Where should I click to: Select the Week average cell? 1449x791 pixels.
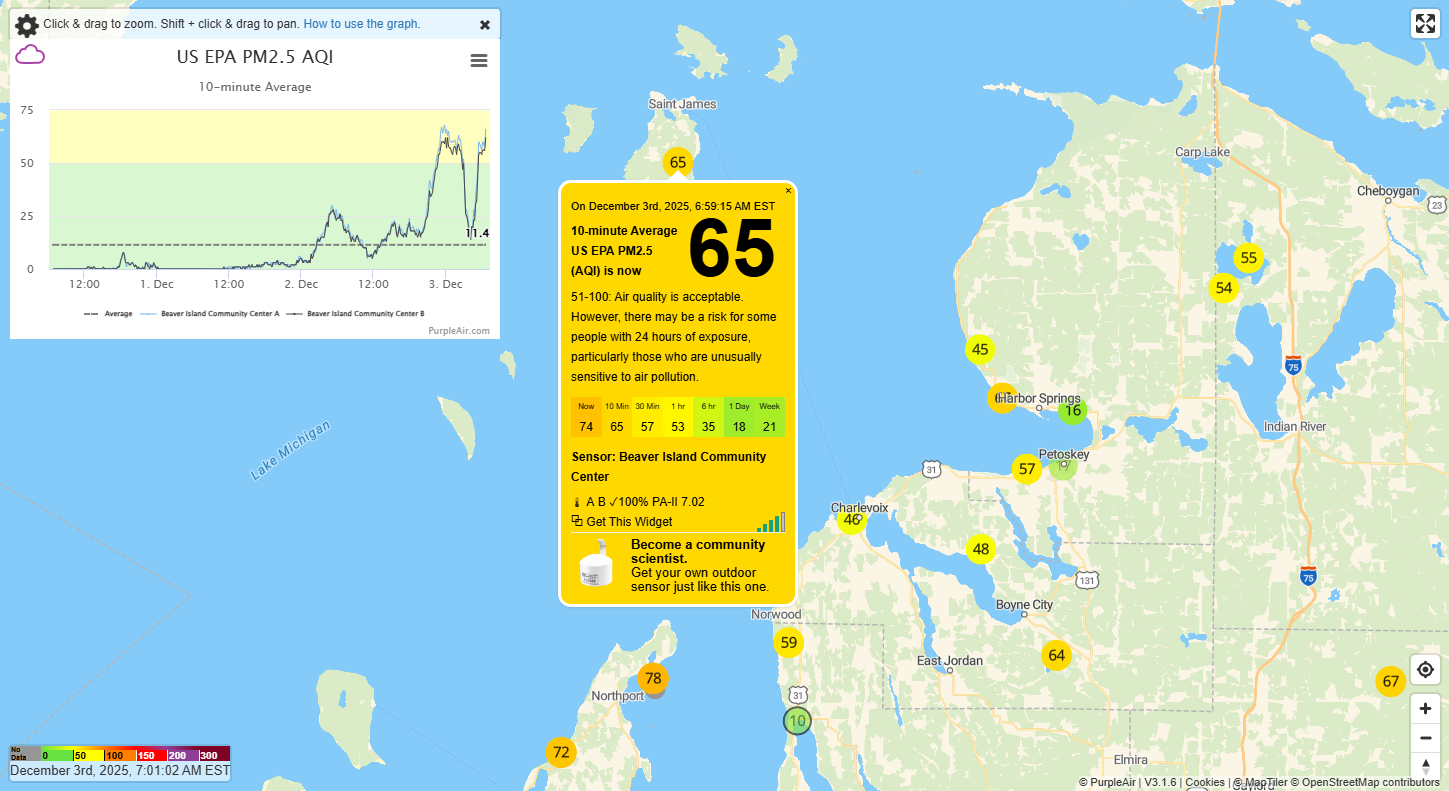[769, 417]
